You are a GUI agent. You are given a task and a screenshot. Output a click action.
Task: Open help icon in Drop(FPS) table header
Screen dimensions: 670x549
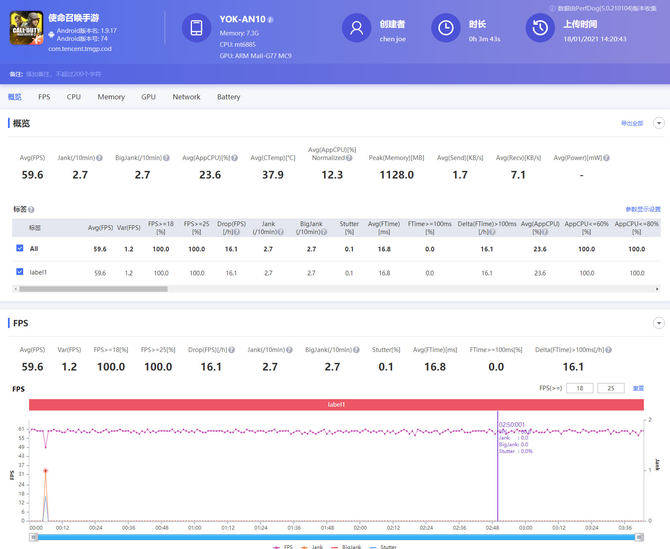coord(236,232)
